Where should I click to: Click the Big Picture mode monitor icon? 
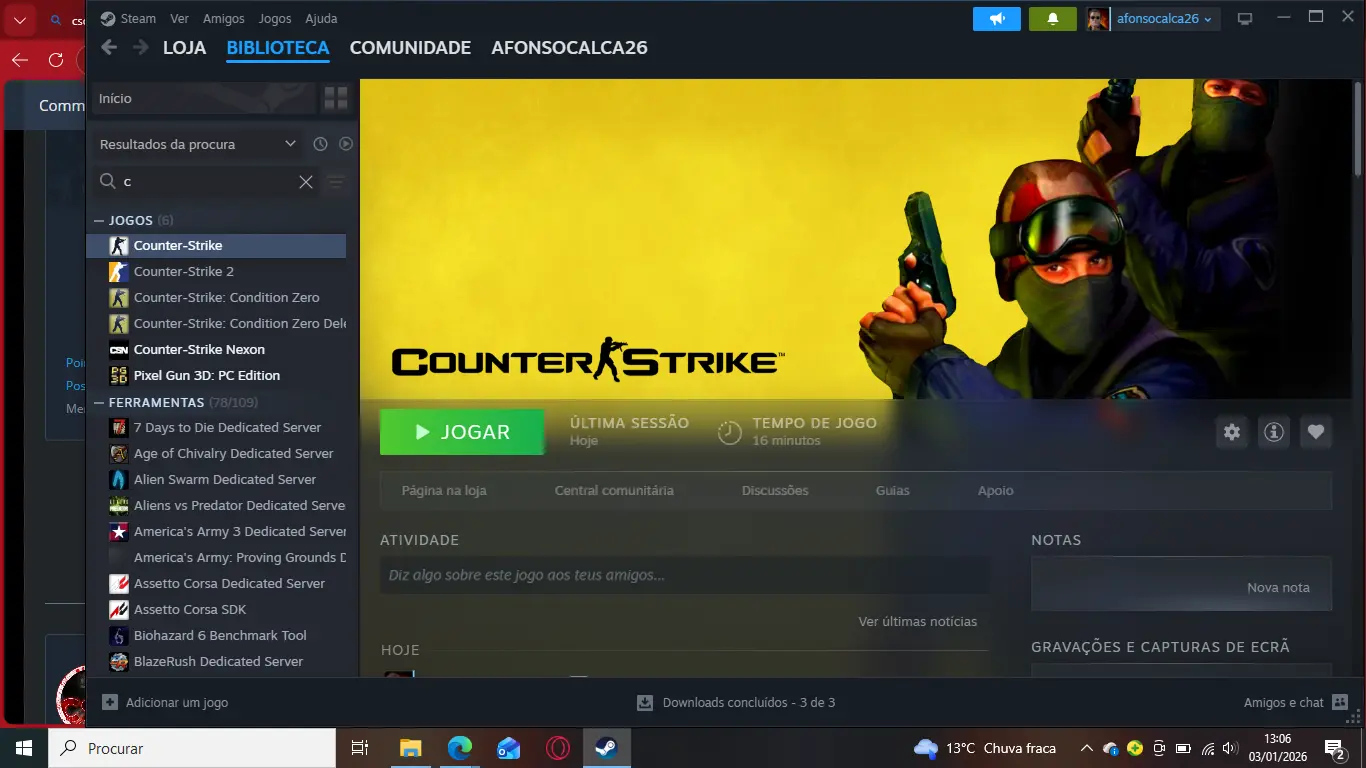pos(1245,19)
